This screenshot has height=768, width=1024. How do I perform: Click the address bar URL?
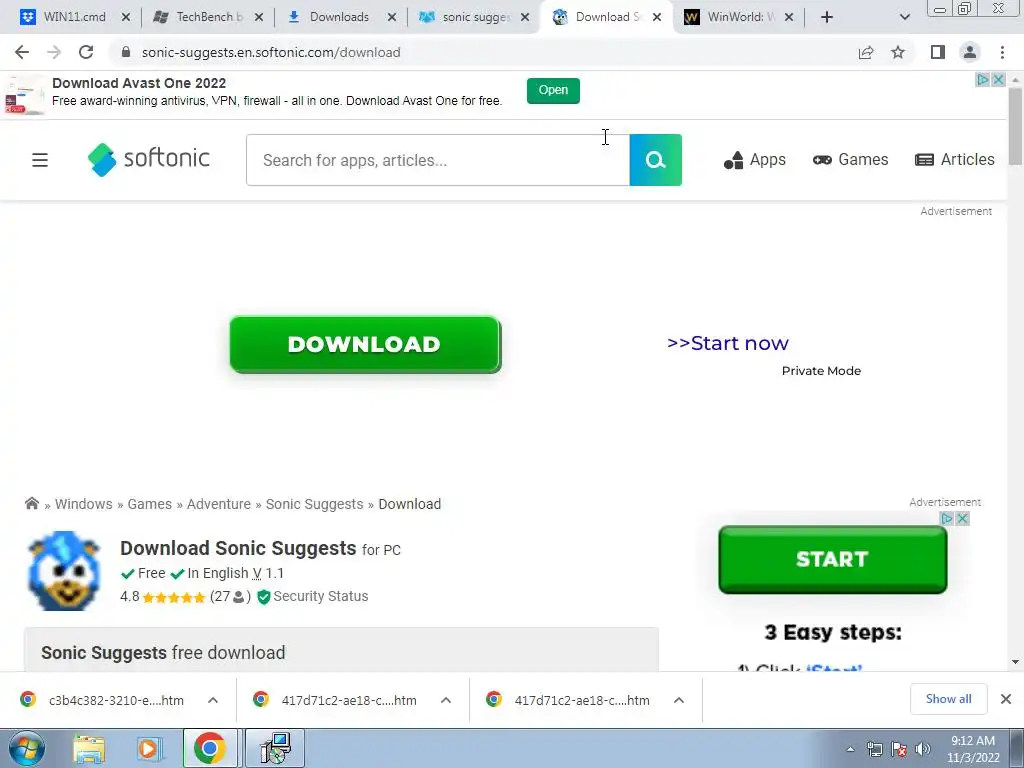[271, 52]
